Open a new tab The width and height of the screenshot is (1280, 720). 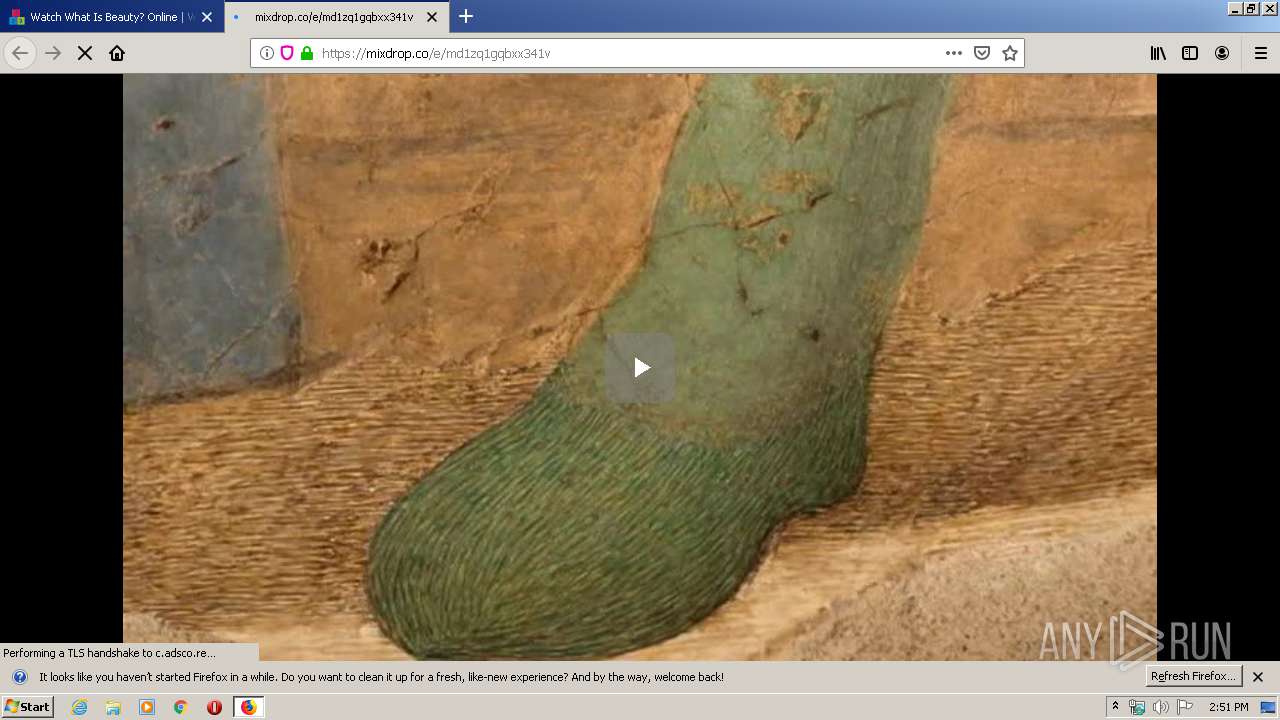coord(466,17)
